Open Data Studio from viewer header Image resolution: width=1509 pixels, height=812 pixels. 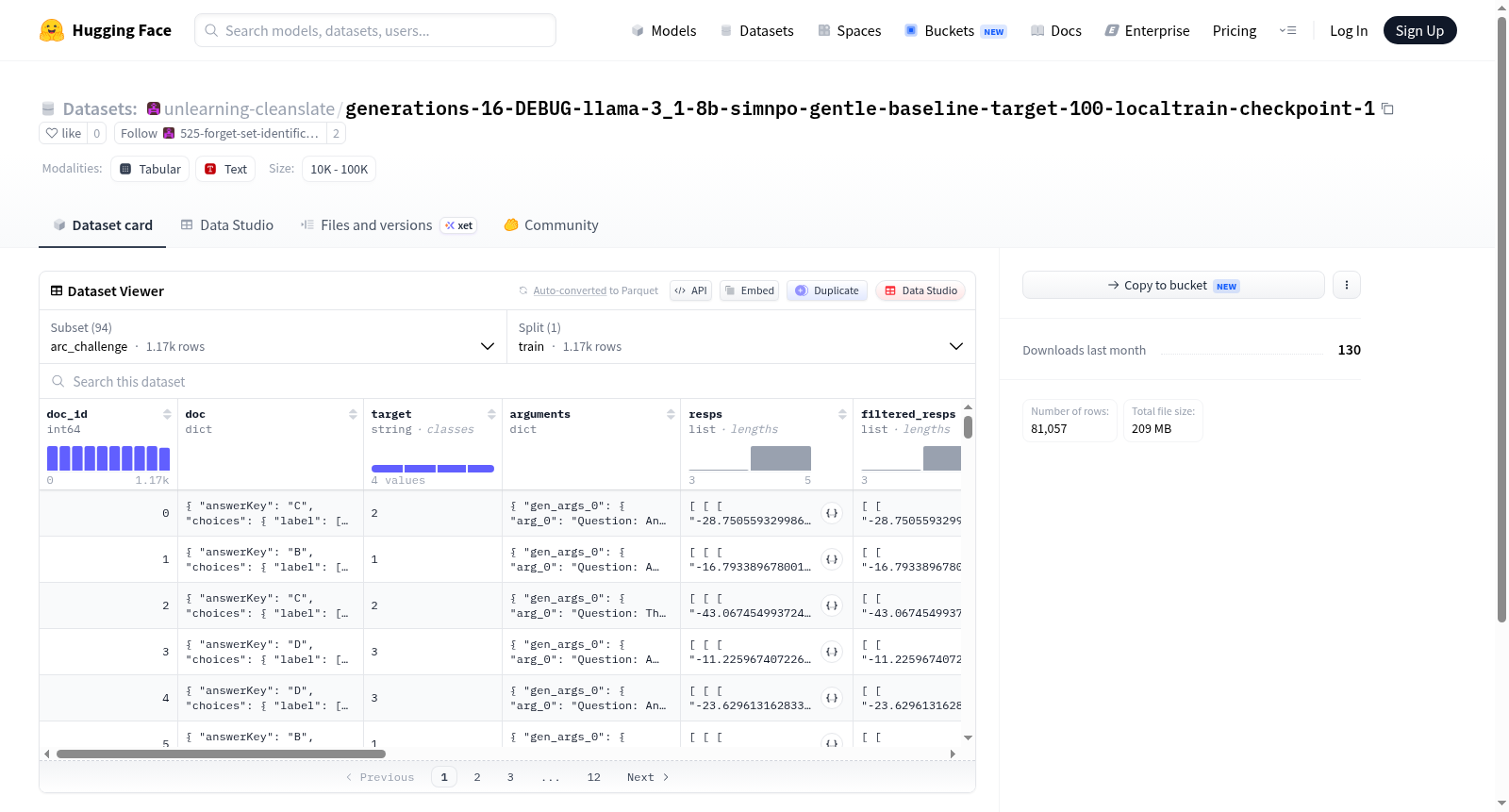pos(920,290)
